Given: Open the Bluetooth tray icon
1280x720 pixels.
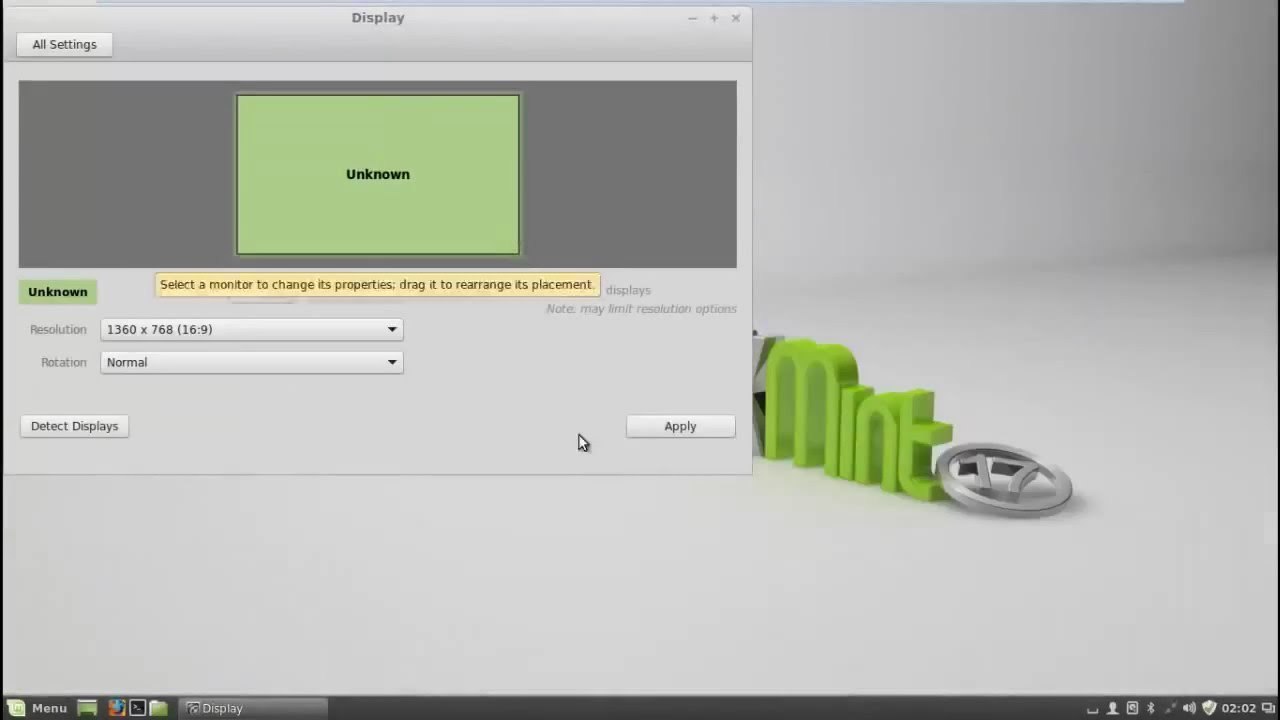Looking at the screenshot, I should coord(1151,708).
